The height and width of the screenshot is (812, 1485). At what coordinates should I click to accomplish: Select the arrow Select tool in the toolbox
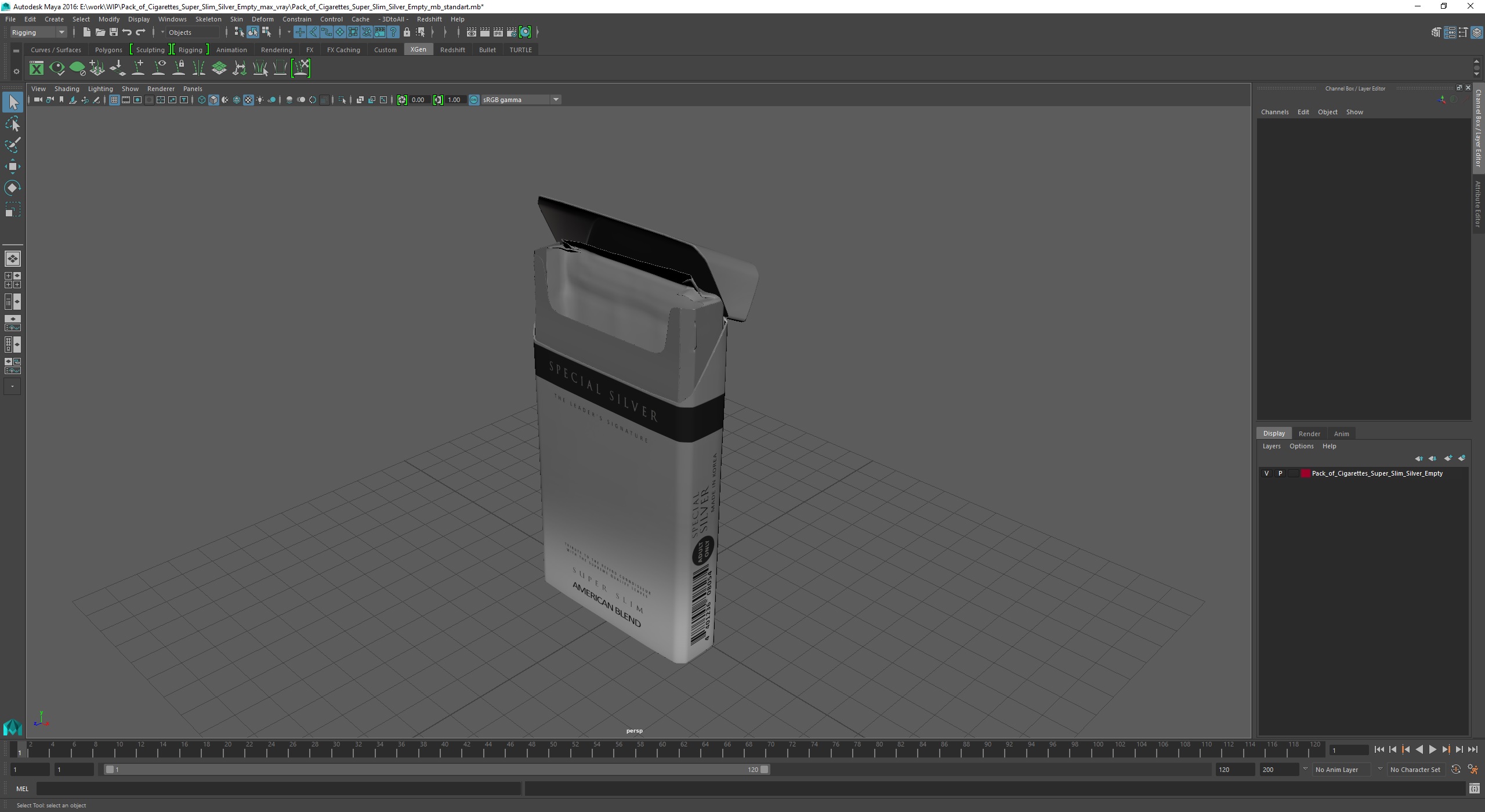point(13,103)
